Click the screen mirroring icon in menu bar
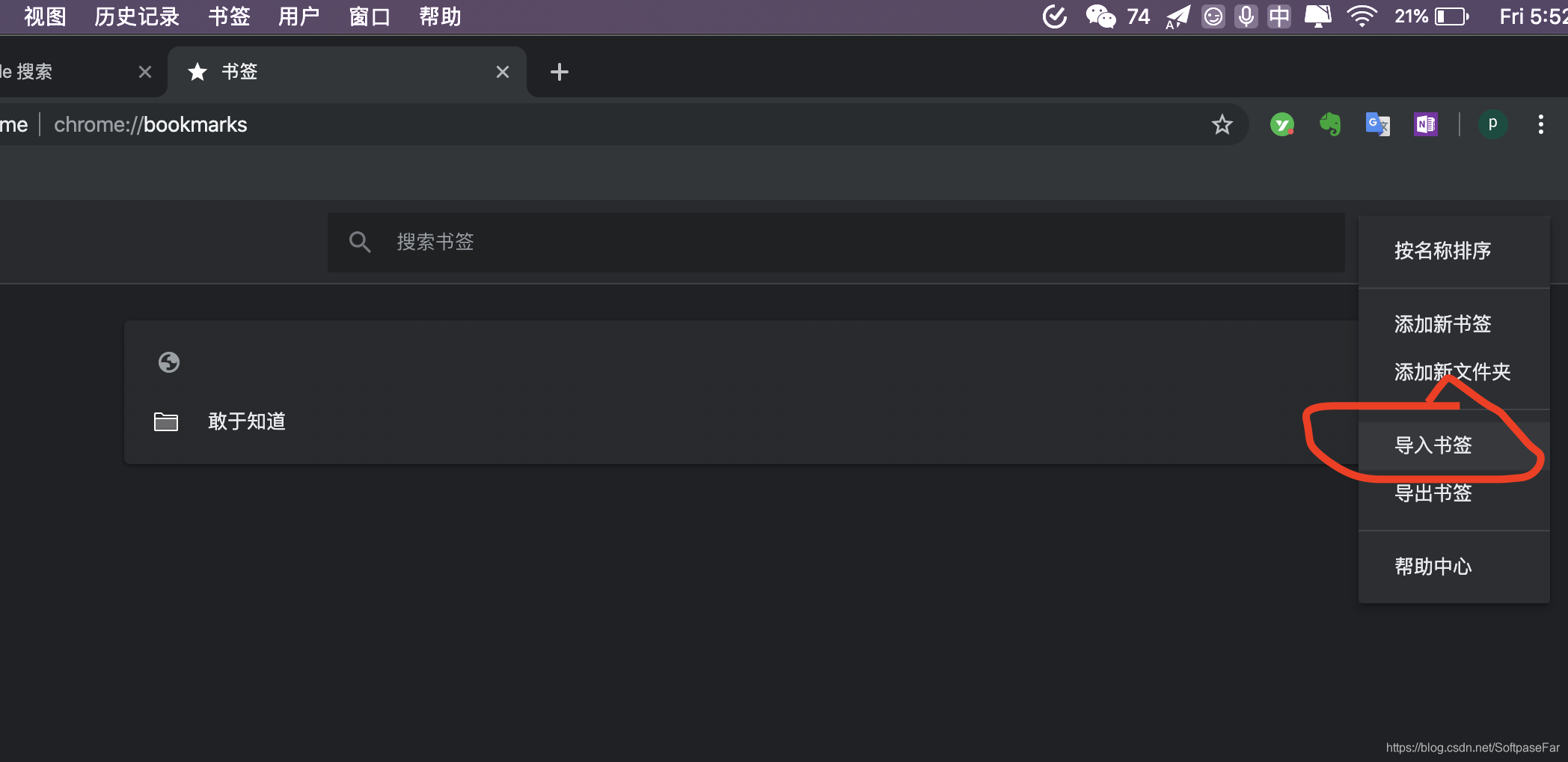The image size is (1568, 762). (x=1318, y=16)
